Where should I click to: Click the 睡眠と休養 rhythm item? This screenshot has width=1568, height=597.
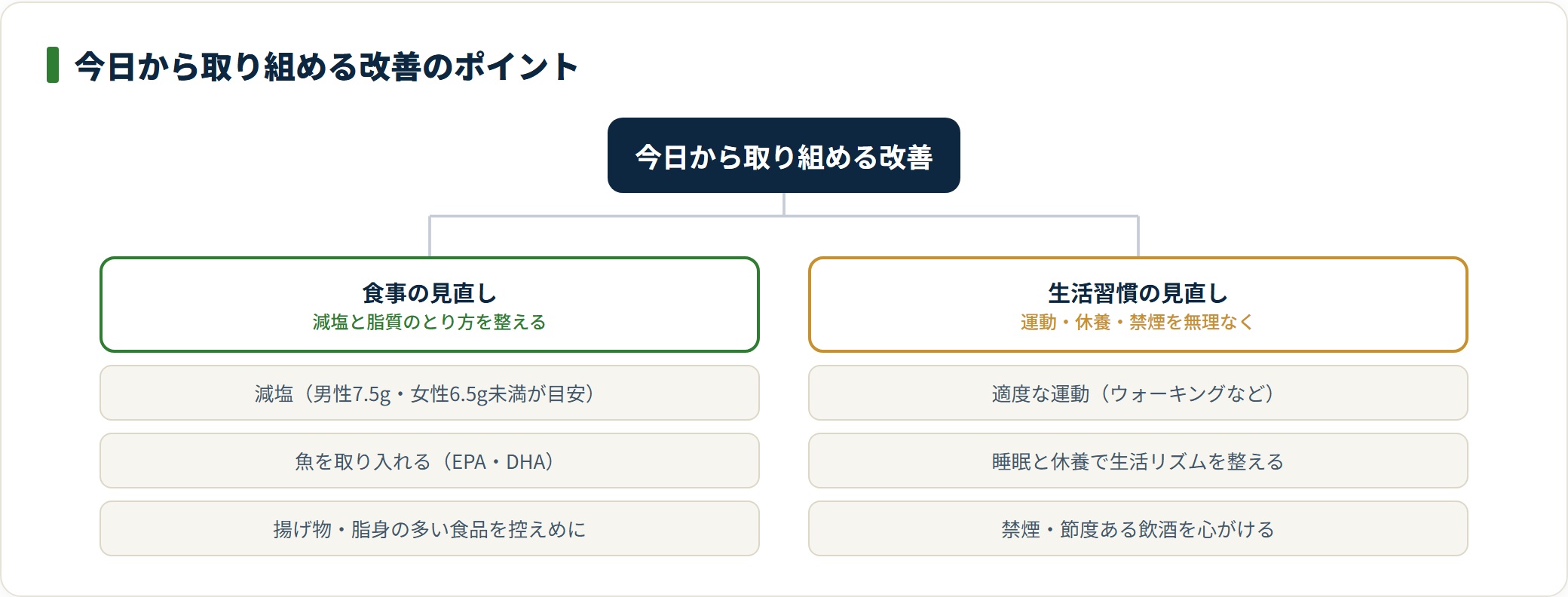(x=1138, y=461)
